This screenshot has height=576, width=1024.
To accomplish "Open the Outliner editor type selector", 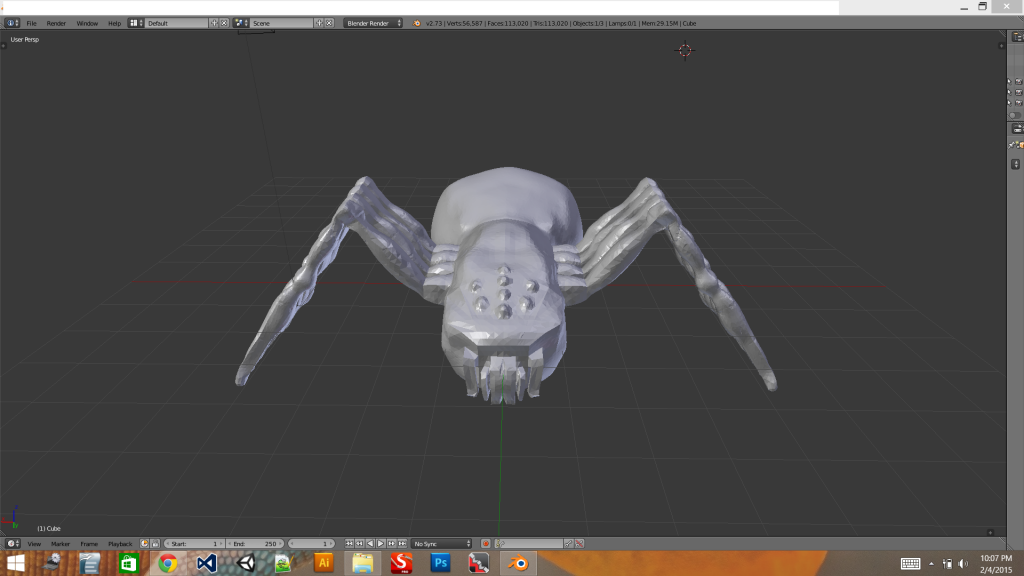I will [x=1017, y=37].
